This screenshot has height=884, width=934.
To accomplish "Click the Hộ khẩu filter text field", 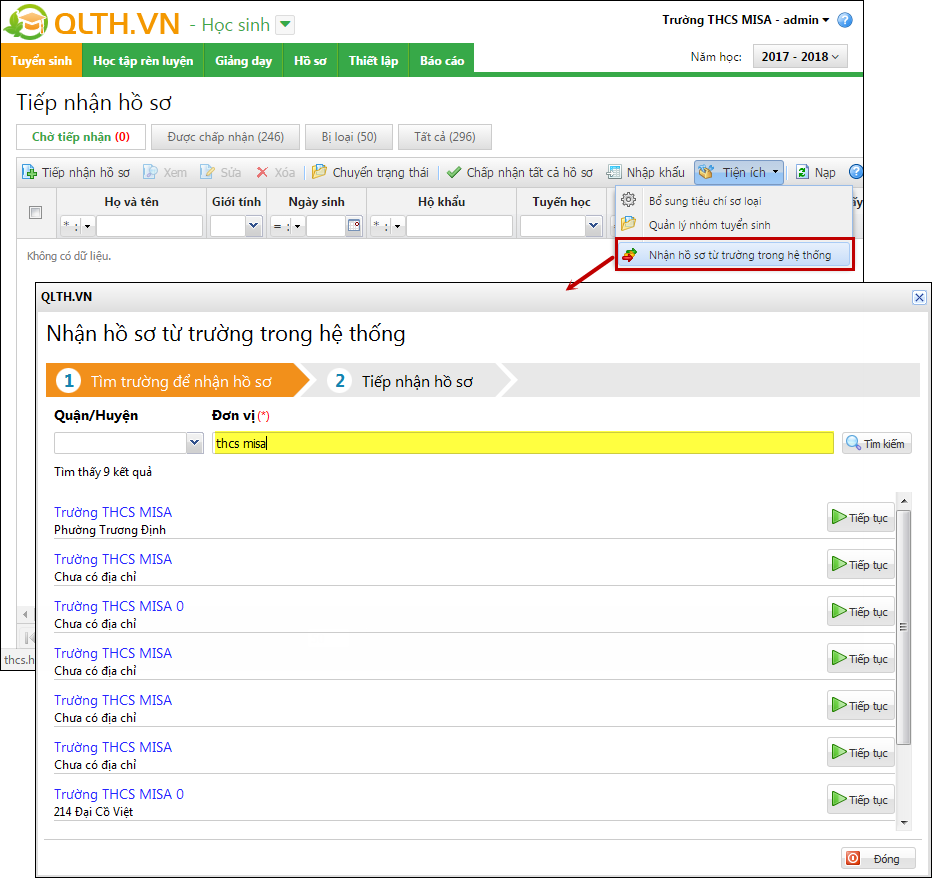I will [x=459, y=226].
